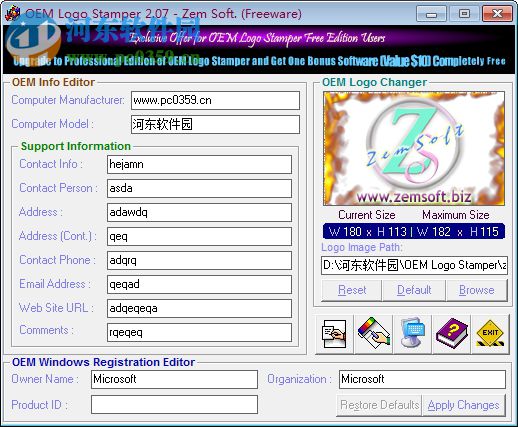Click the Comments field
Image resolution: width=518 pixels, height=427 pixels.
199,332
